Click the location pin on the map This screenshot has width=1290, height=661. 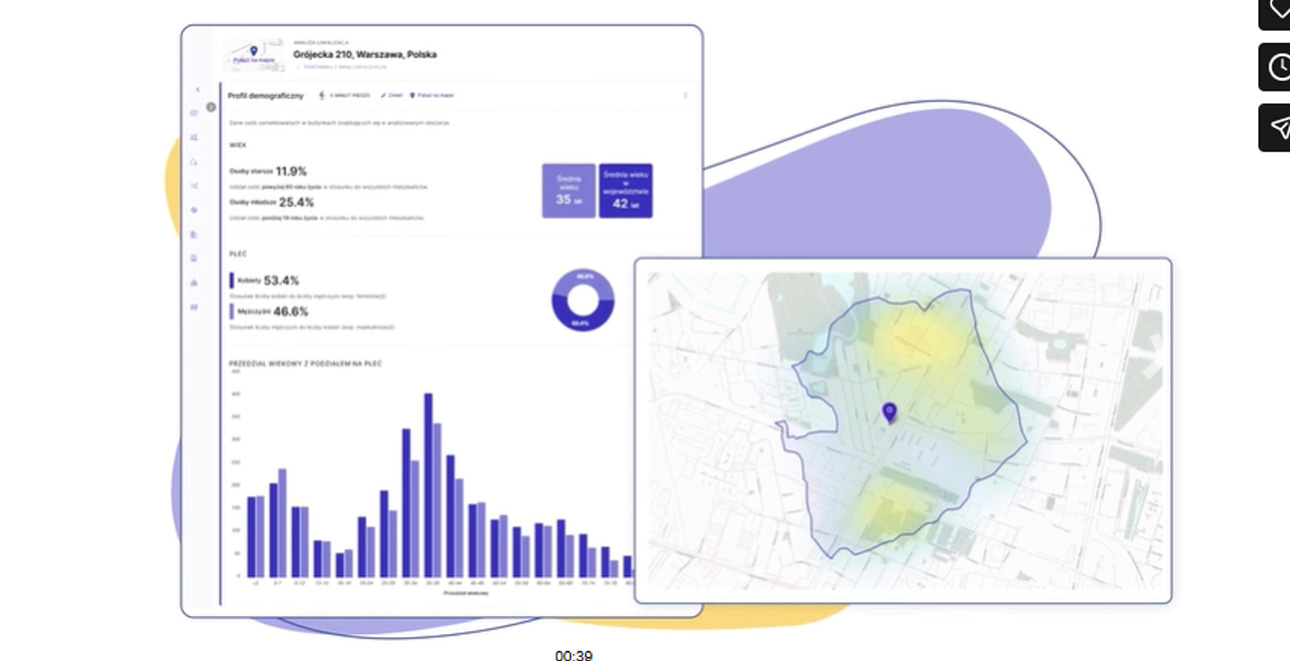point(890,412)
